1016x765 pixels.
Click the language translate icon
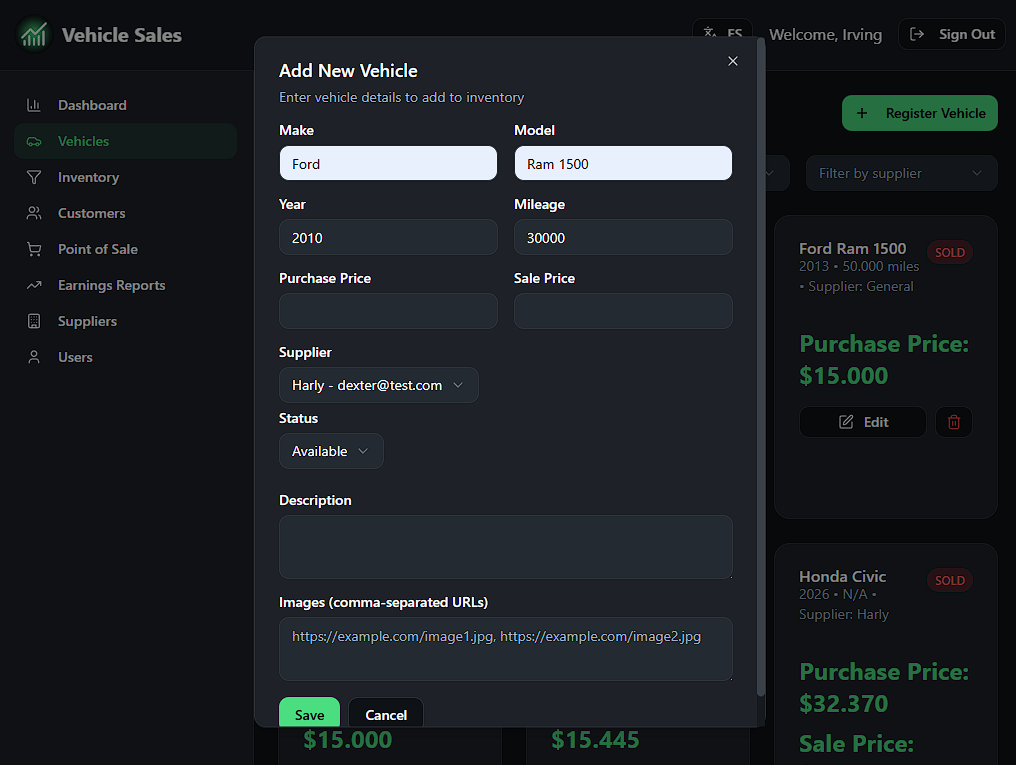pyautogui.click(x=710, y=32)
